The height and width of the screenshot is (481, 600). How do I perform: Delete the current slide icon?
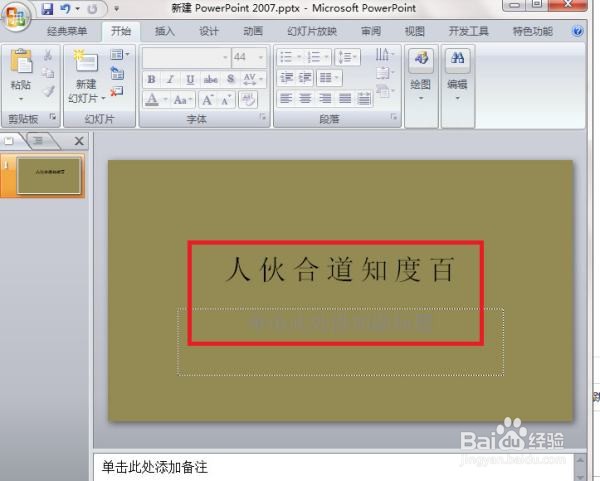117,91
